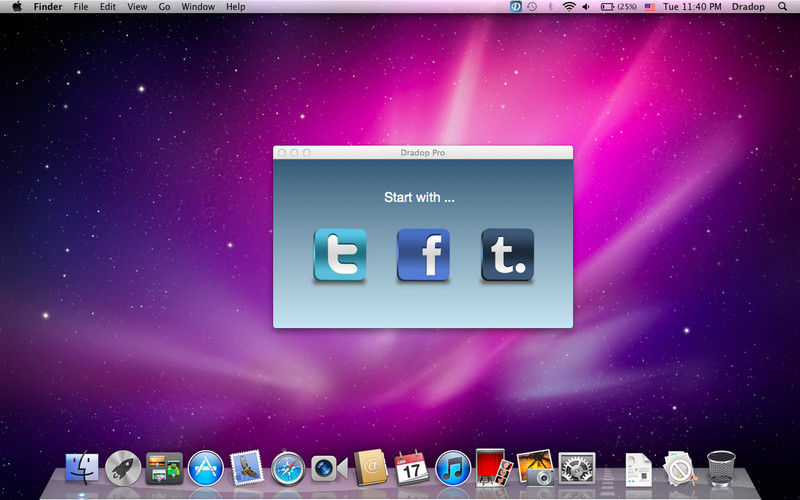Open the Finder menu
Image resolution: width=800 pixels, height=500 pixels.
coord(48,7)
